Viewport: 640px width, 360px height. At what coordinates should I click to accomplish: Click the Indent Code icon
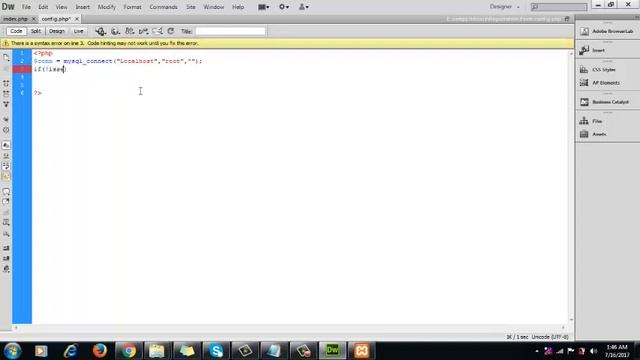point(6,248)
